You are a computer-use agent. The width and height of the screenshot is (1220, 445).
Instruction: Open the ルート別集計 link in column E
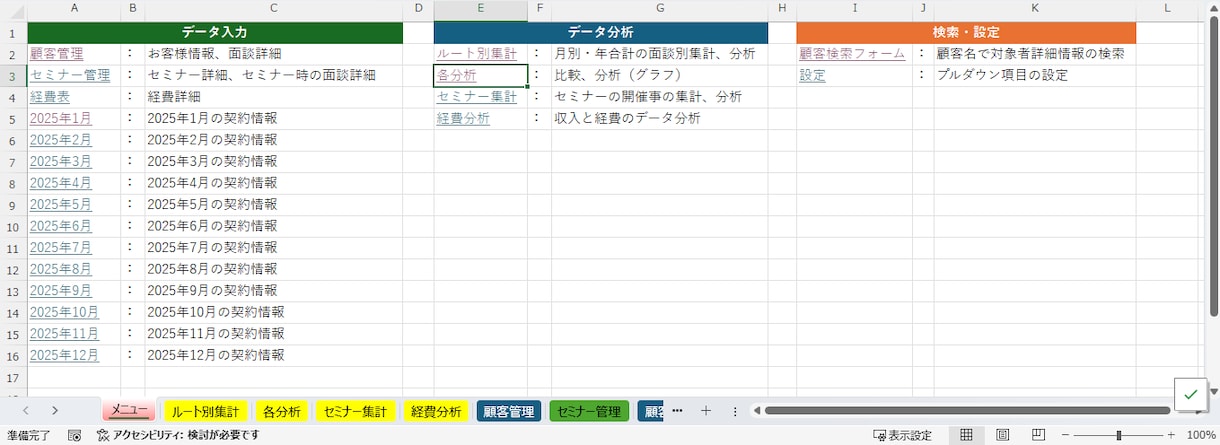477,53
